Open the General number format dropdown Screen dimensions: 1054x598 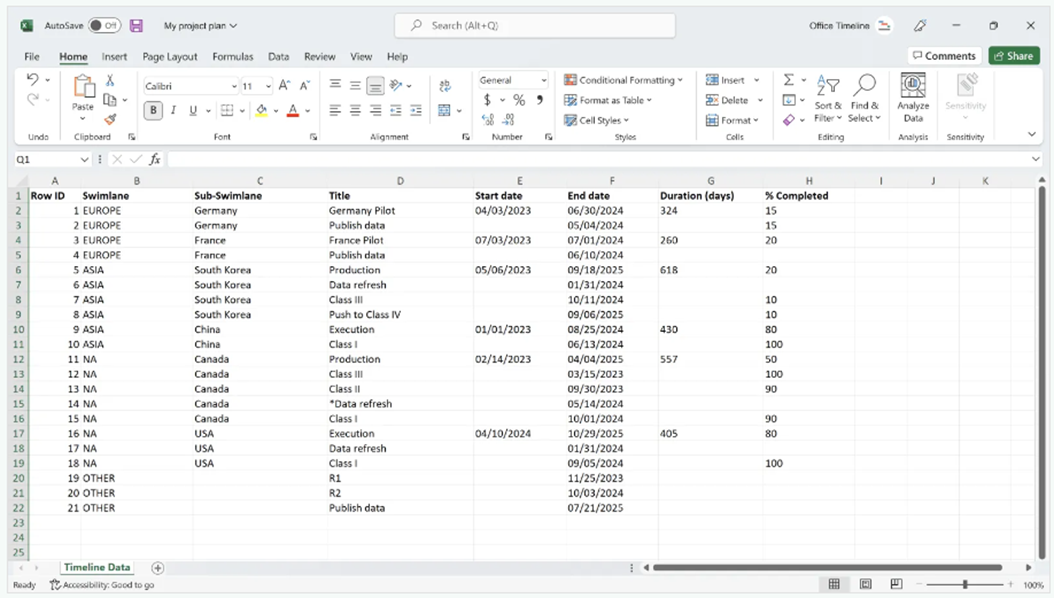click(x=543, y=80)
